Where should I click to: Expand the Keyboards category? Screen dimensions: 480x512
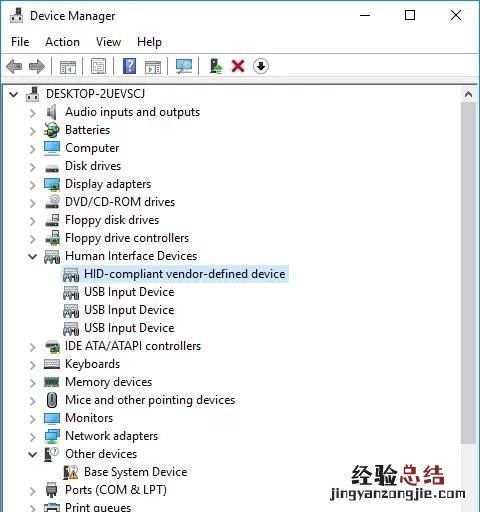coord(32,365)
